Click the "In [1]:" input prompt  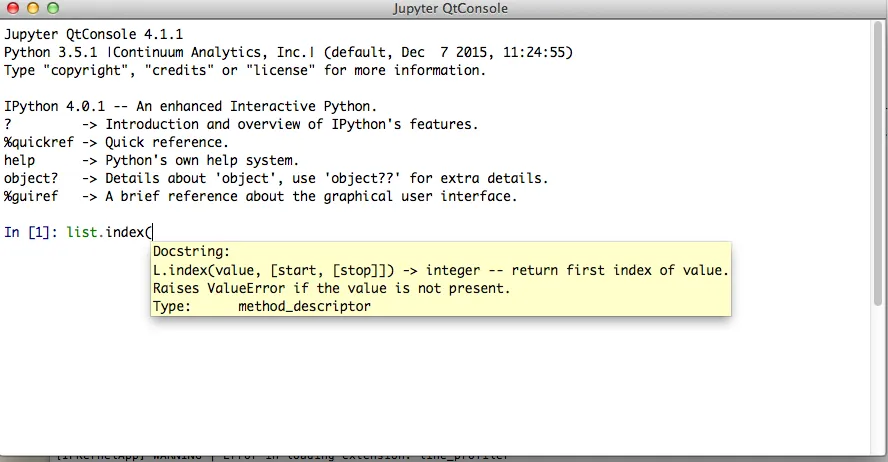point(31,232)
